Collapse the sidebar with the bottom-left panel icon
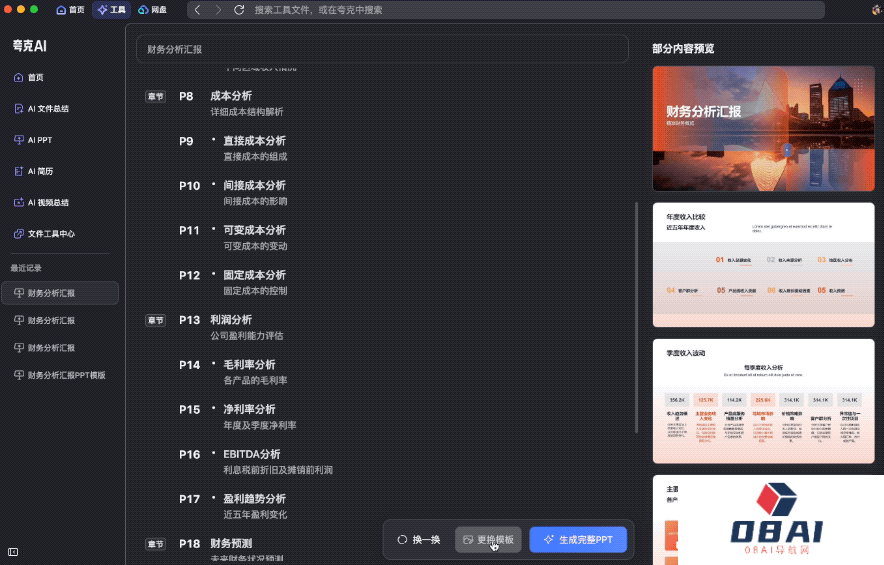The height and width of the screenshot is (565, 884). (x=13, y=552)
